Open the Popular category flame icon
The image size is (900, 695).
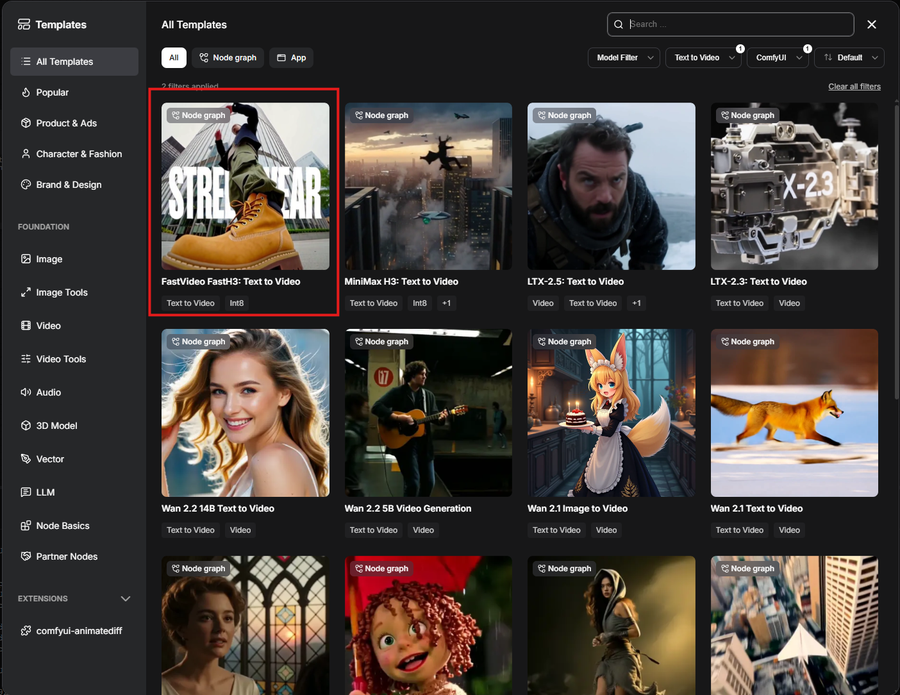tap(26, 92)
